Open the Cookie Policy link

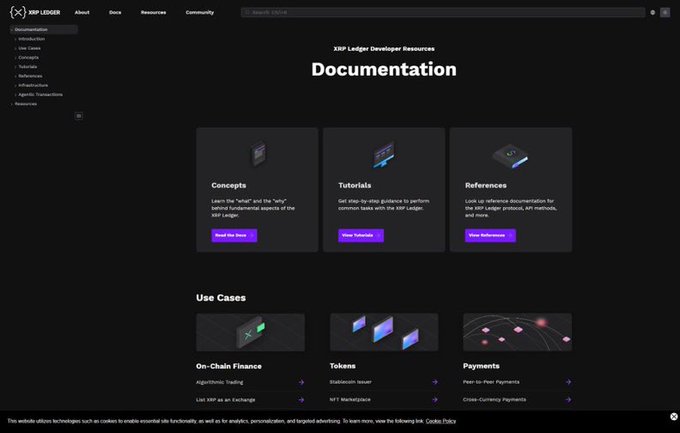pyautogui.click(x=441, y=421)
